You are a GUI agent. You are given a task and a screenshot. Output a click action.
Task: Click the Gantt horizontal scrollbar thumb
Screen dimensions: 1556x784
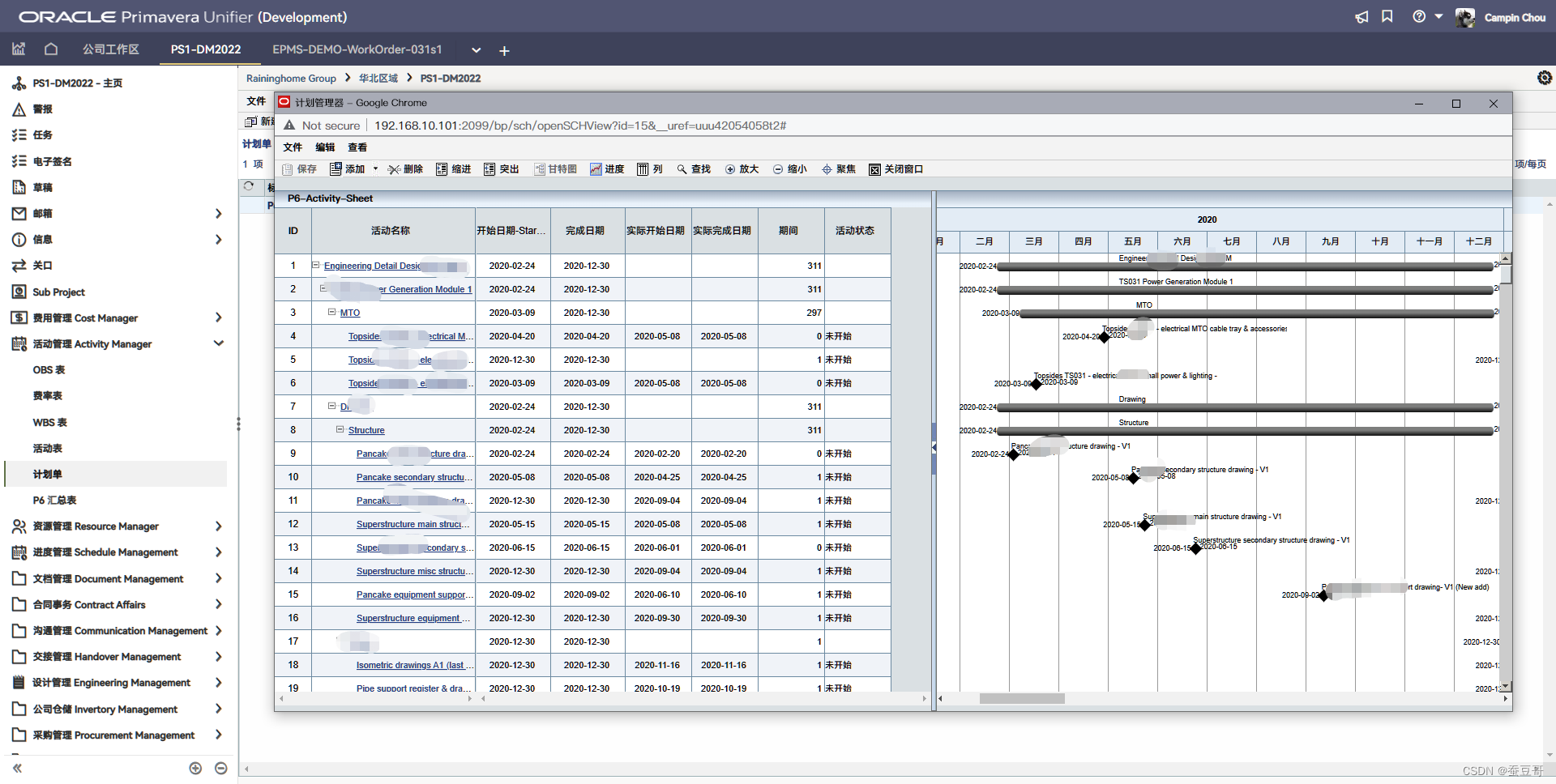pos(1022,698)
